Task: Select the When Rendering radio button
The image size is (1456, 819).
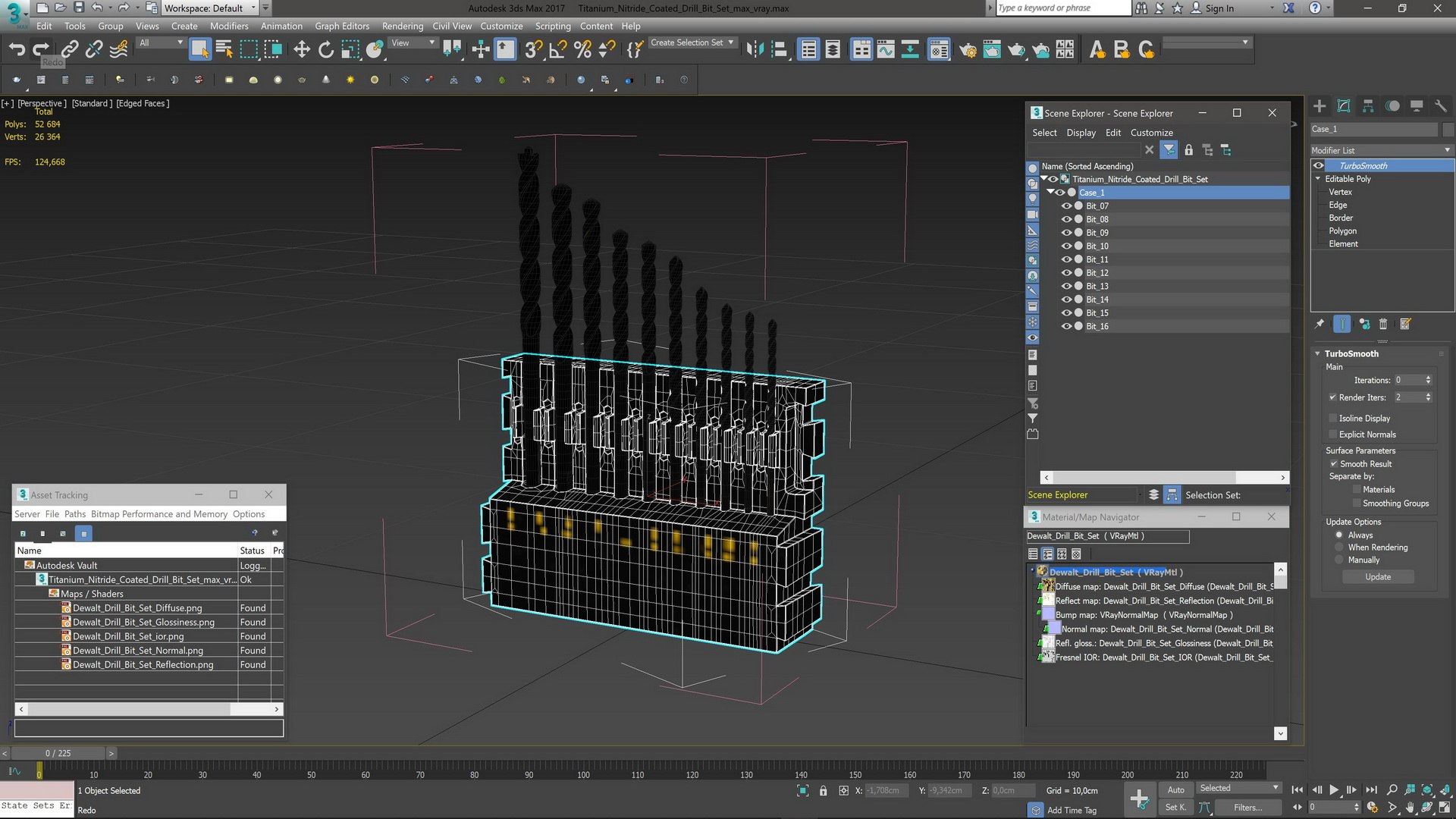Action: 1339,548
